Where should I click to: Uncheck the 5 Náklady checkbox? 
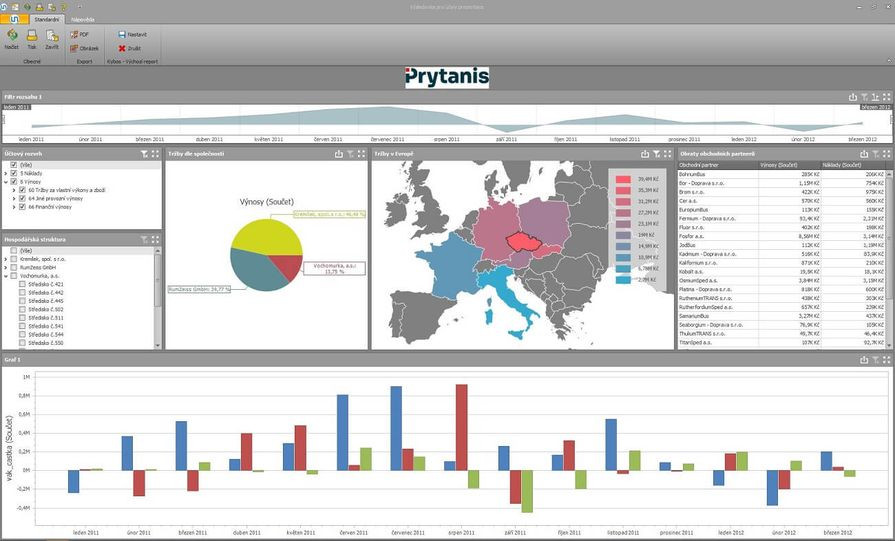(14, 173)
